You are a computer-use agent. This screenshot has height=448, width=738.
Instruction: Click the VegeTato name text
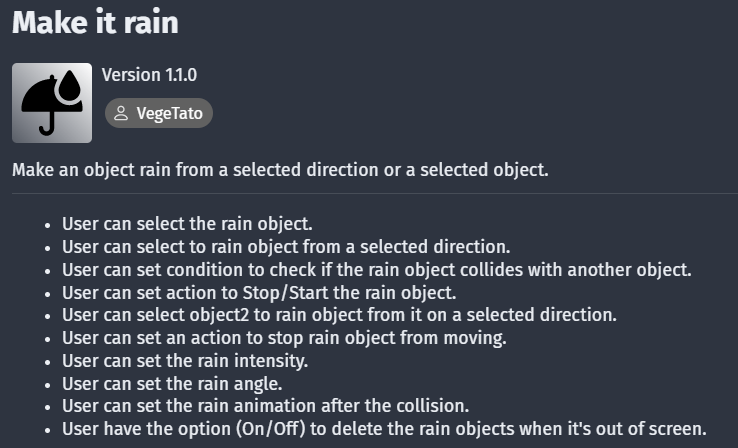click(x=169, y=113)
